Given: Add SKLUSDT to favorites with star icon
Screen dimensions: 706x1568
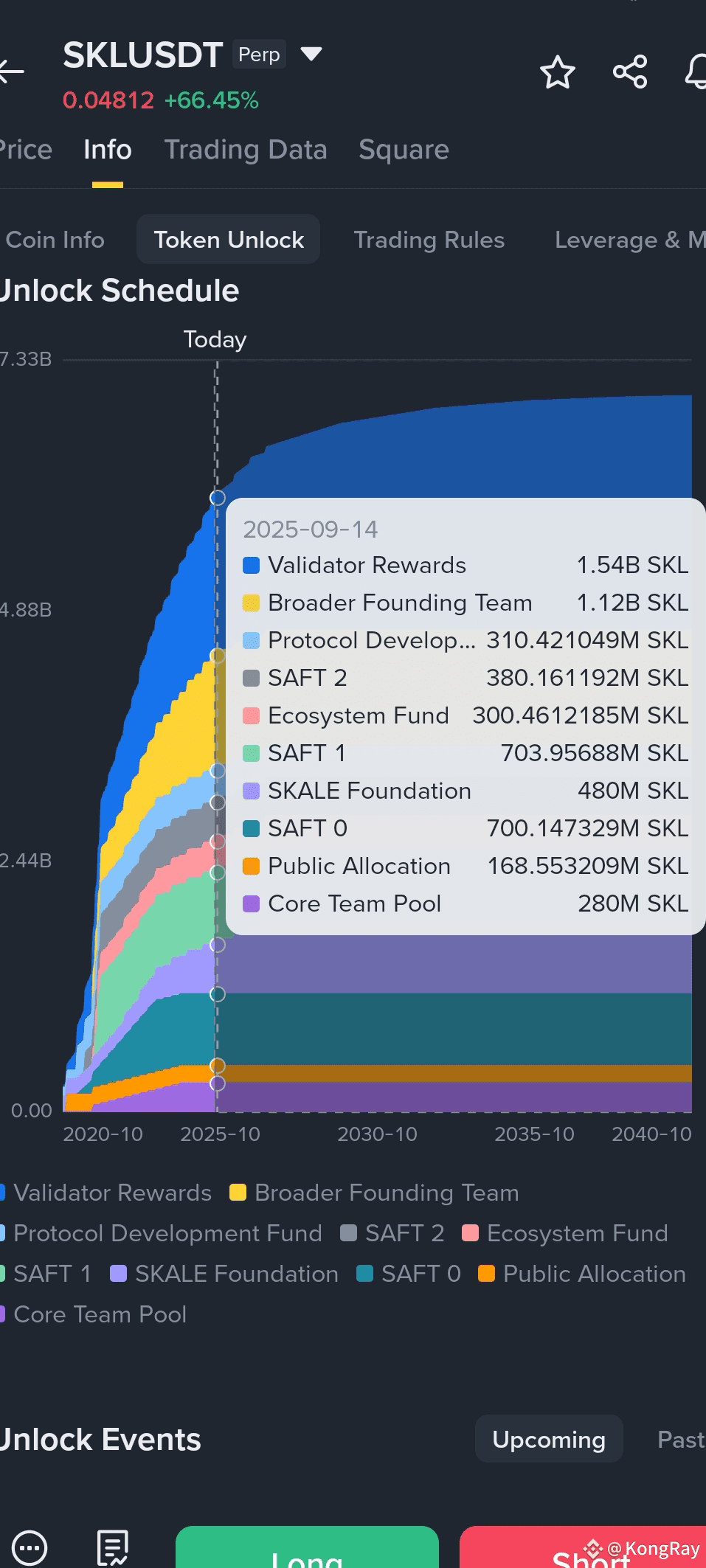Looking at the screenshot, I should click(x=557, y=72).
